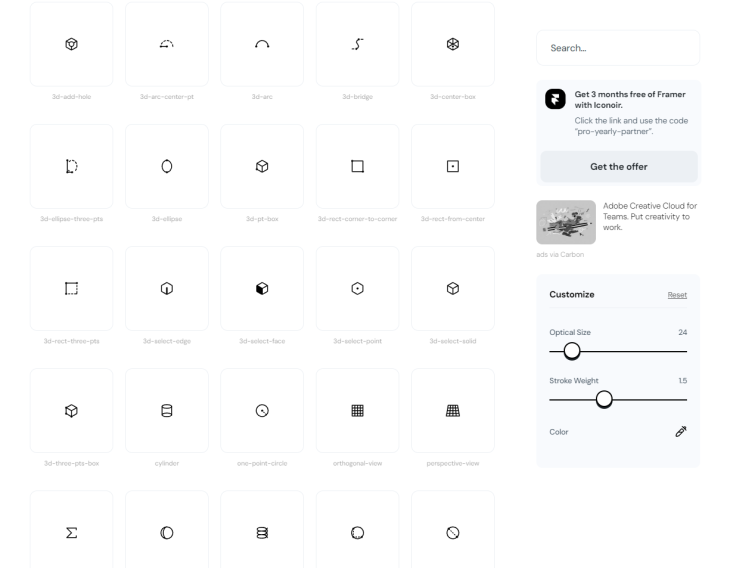Viewport: 730px width, 568px height.
Task: Reset the Customize settings
Action: click(x=677, y=295)
